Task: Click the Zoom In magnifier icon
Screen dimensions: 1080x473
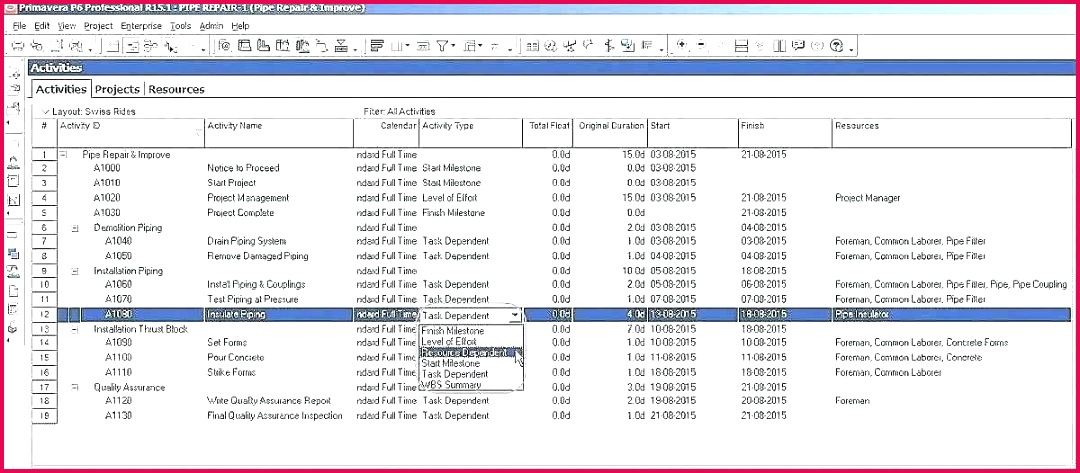Action: click(x=682, y=45)
